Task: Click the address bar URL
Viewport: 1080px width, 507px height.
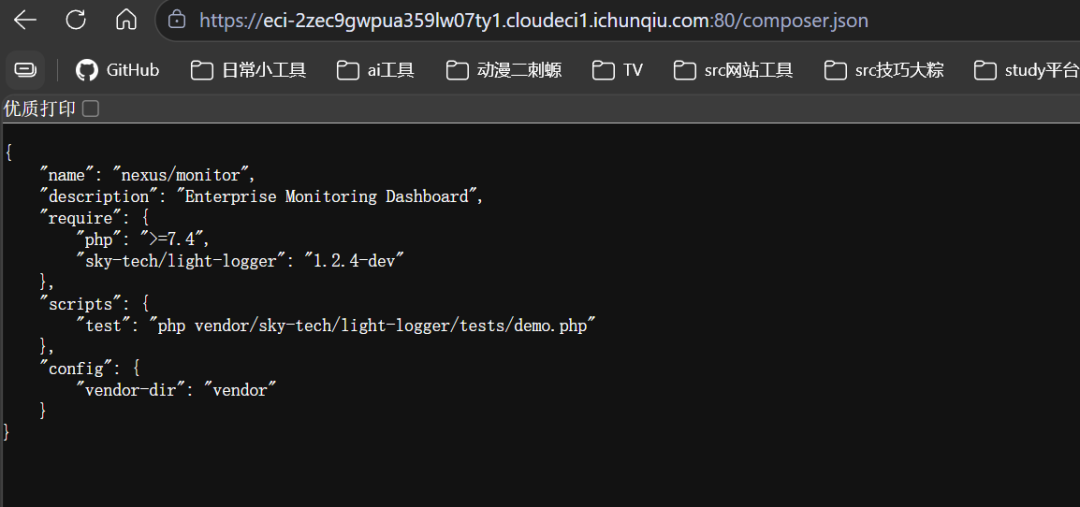Action: point(534,20)
